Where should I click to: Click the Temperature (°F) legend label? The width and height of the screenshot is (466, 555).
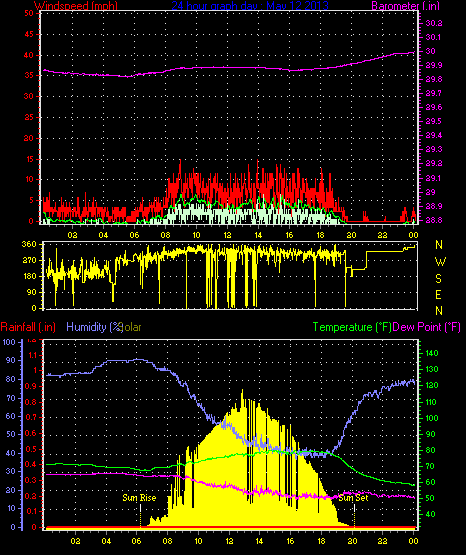(x=352, y=327)
